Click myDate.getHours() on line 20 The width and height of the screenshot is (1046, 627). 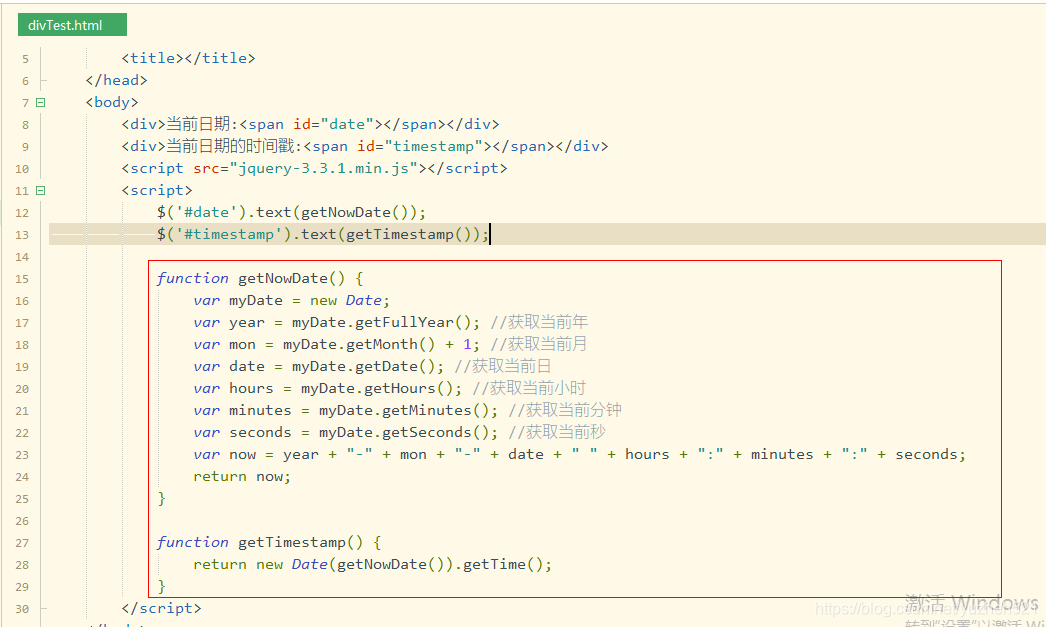pos(378,388)
